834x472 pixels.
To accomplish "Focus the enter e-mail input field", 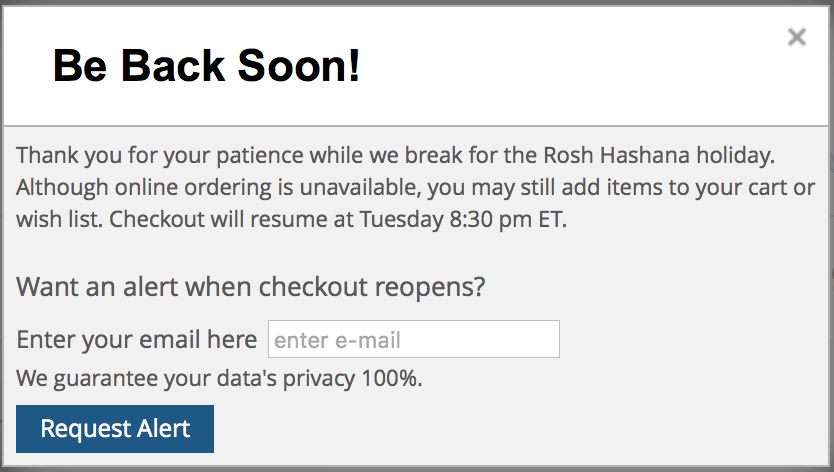I will click(413, 340).
